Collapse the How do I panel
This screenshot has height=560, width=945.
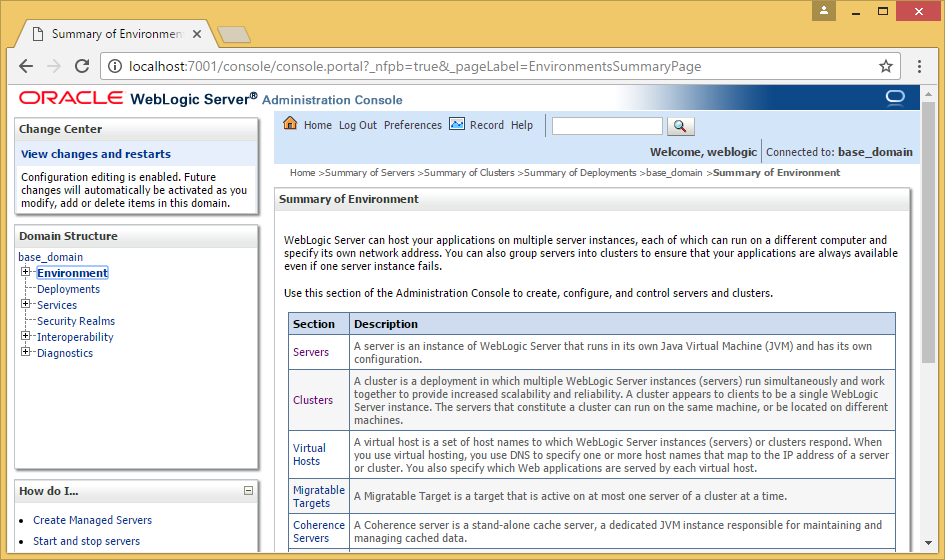[248, 491]
